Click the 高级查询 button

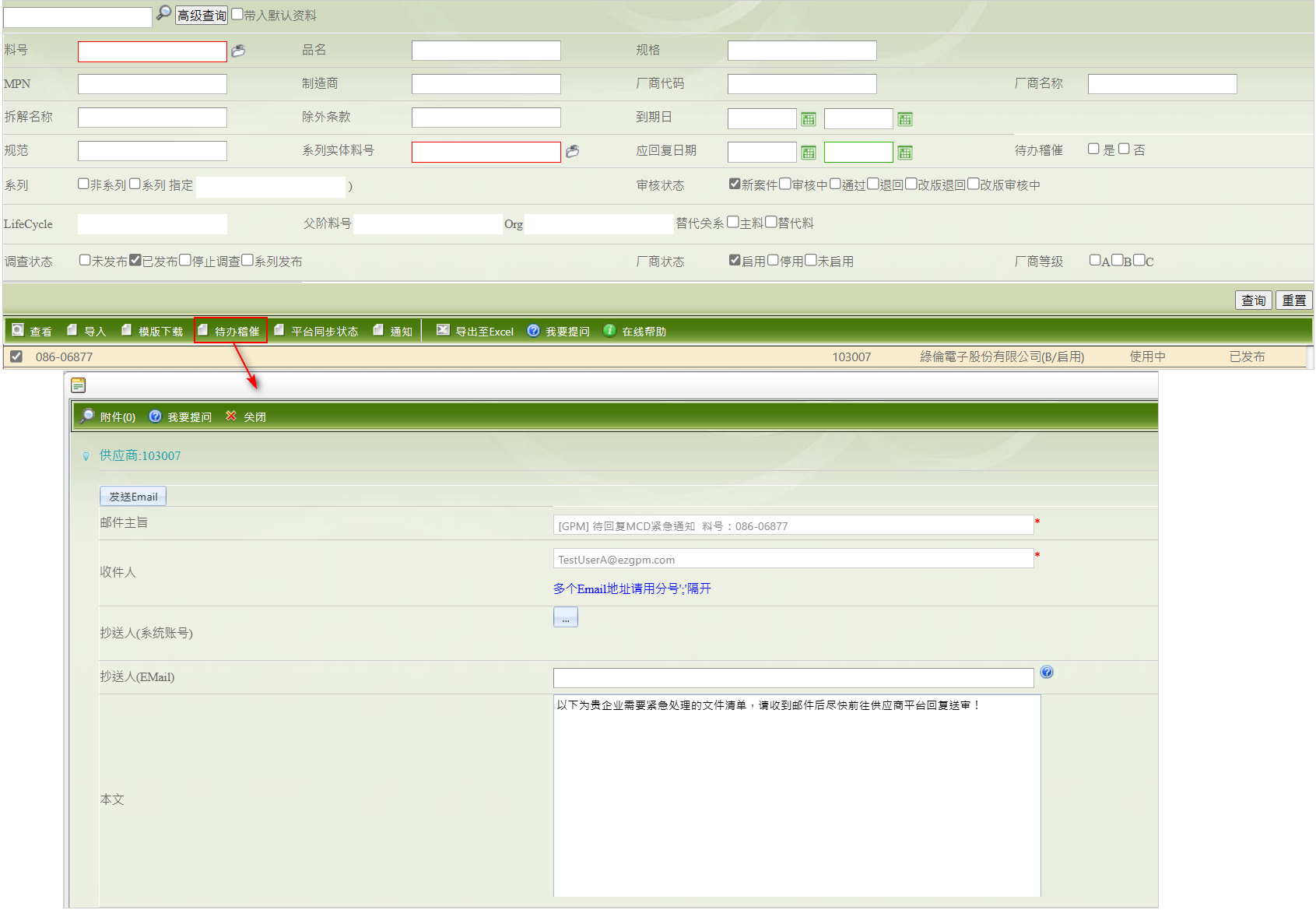coord(202,15)
